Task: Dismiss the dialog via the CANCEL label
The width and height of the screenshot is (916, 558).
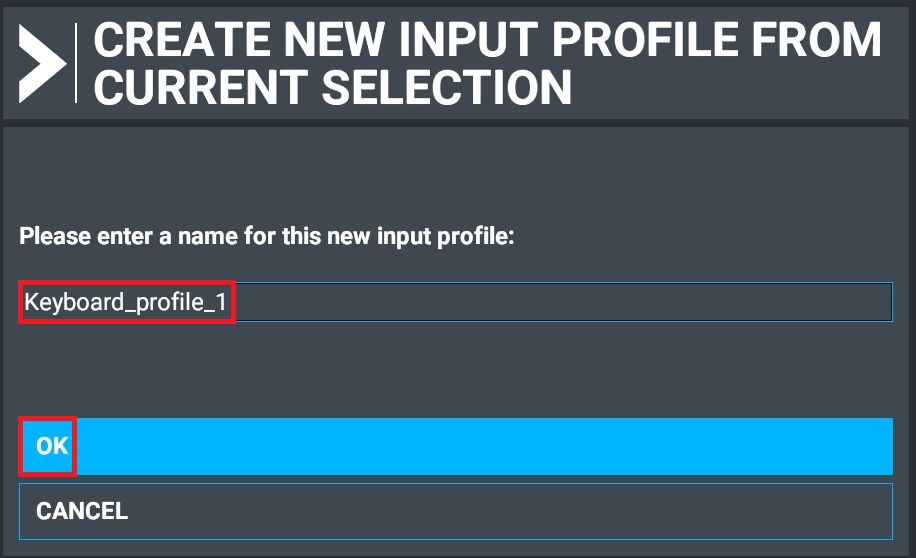Action: tap(82, 511)
